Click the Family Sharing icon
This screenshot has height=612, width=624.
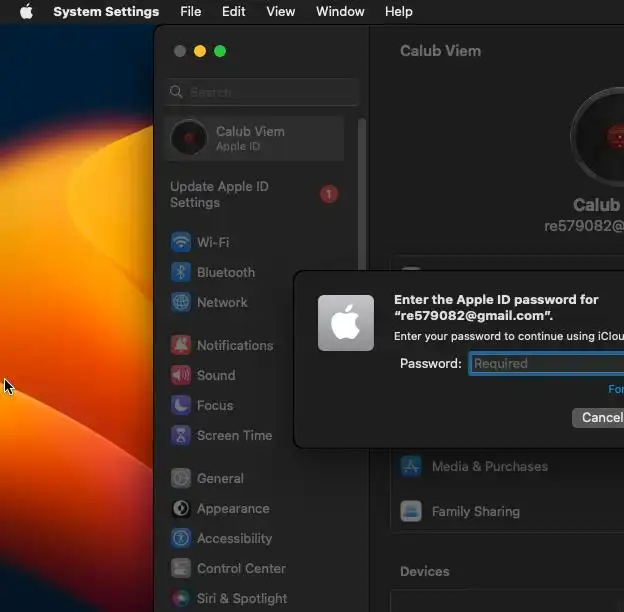[411, 511]
